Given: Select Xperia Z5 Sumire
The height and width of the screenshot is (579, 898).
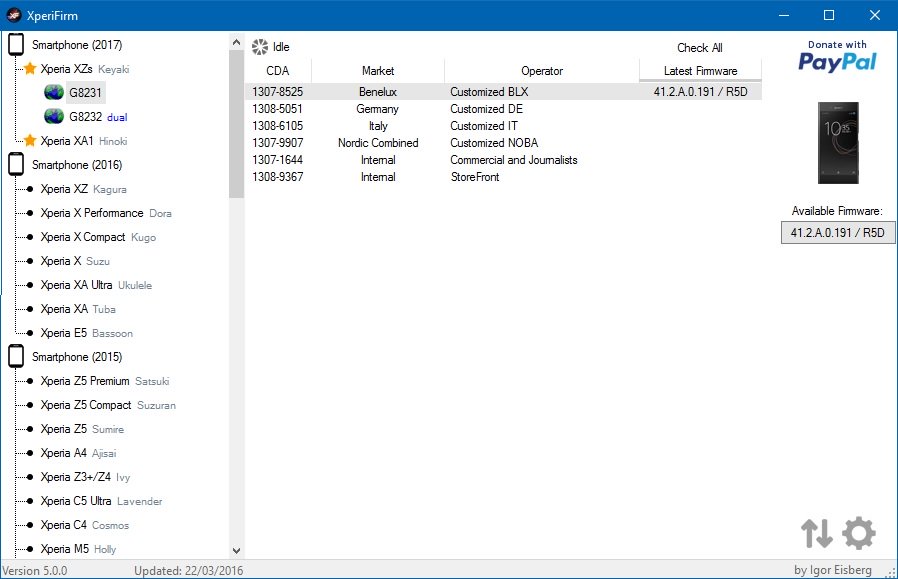Looking at the screenshot, I should (x=82, y=429).
